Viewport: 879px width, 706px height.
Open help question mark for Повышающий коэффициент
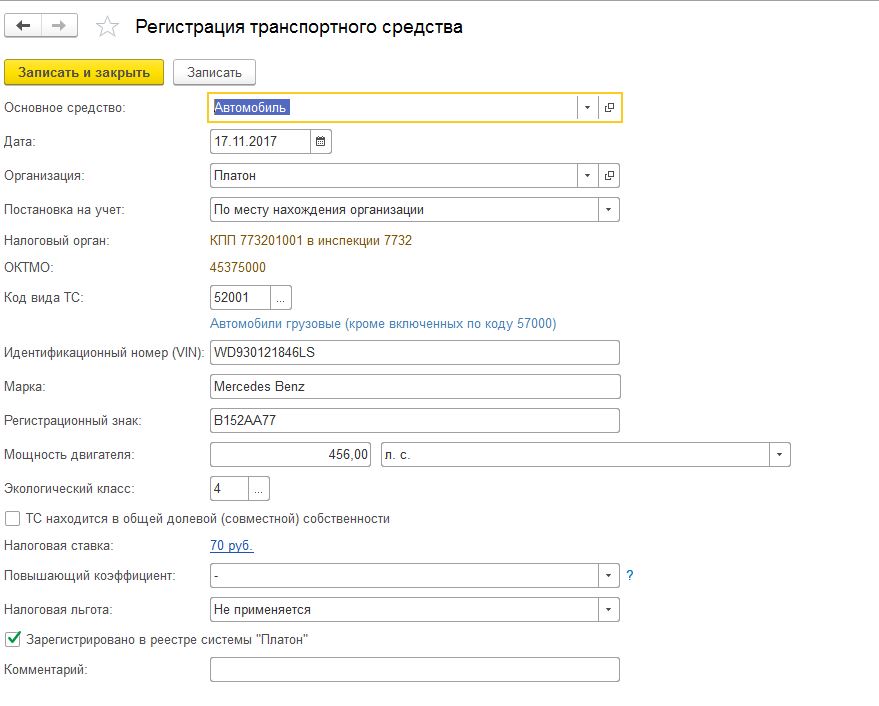630,576
